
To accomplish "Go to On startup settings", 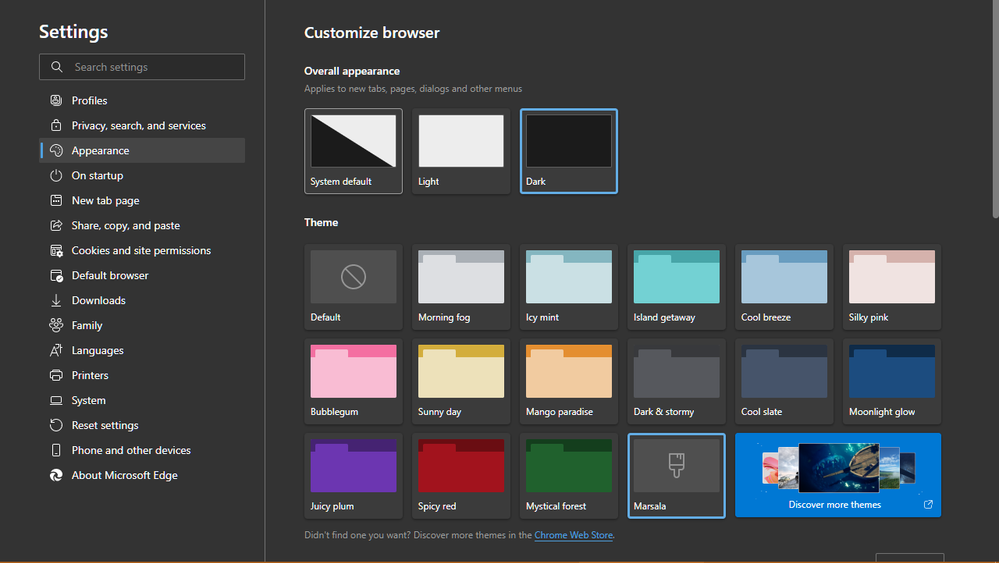I will coord(142,175).
